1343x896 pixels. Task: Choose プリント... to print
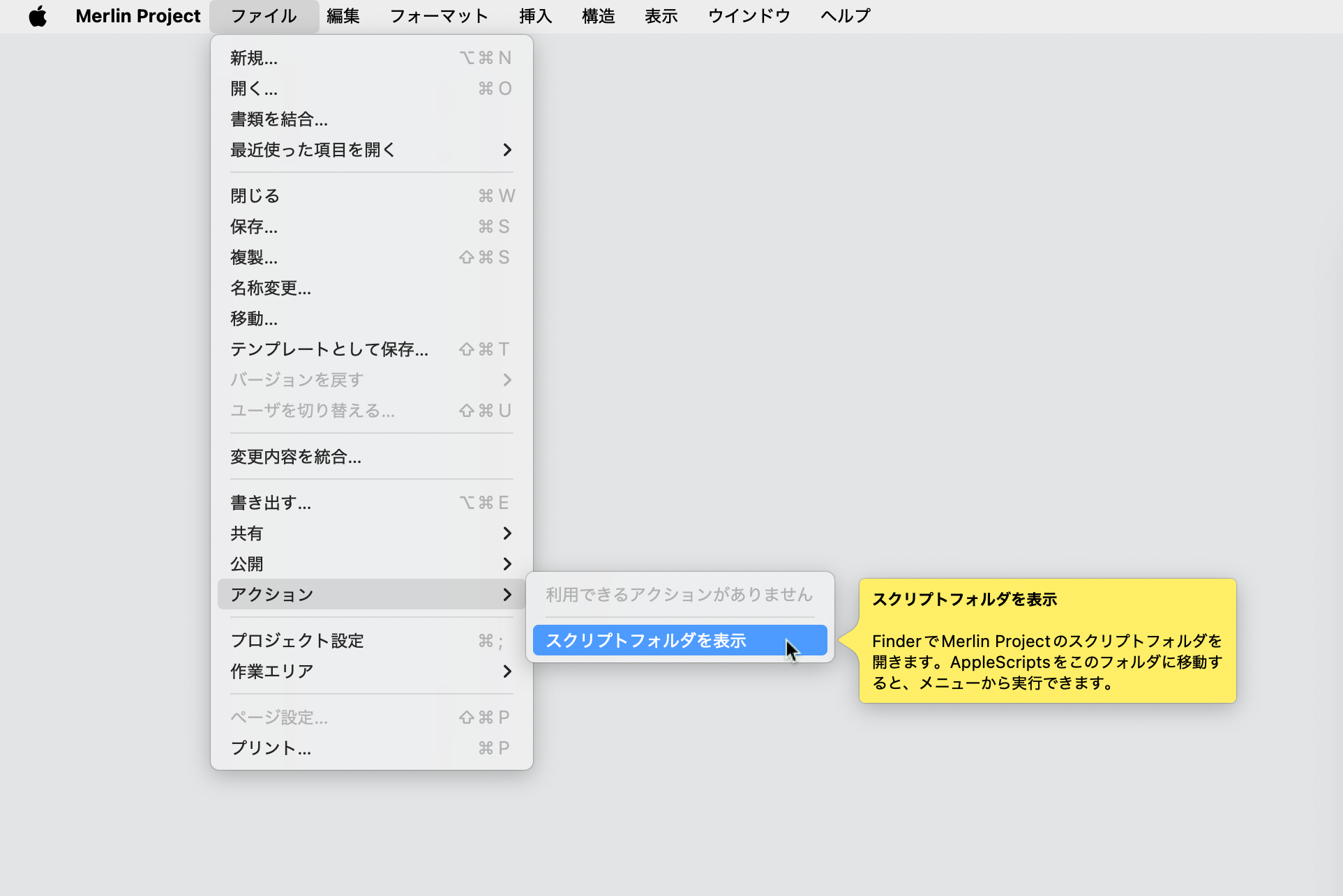pos(372,748)
